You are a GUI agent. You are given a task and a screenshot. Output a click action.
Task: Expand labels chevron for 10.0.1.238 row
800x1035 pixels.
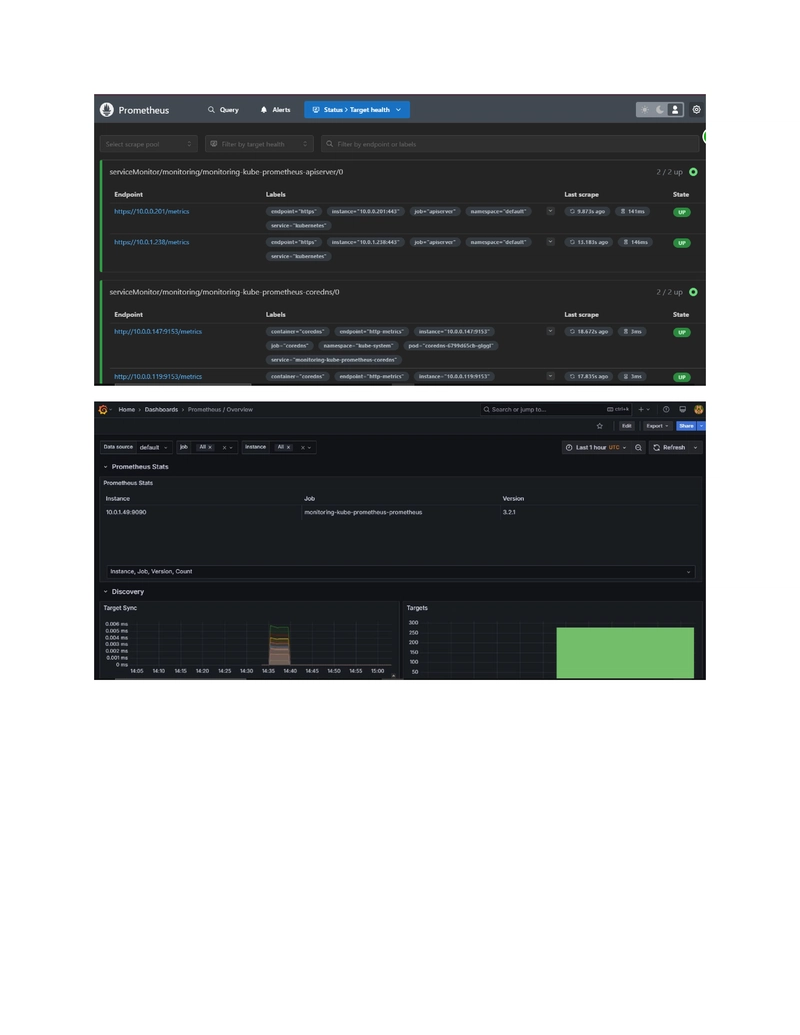click(550, 242)
